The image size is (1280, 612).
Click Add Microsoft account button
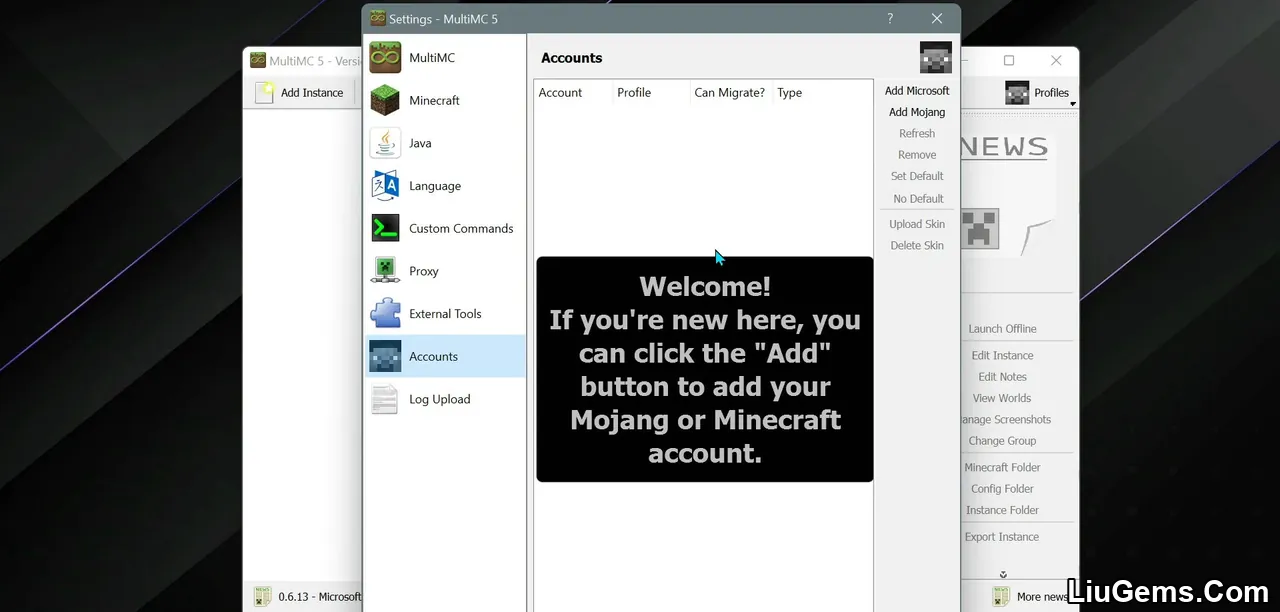(917, 91)
